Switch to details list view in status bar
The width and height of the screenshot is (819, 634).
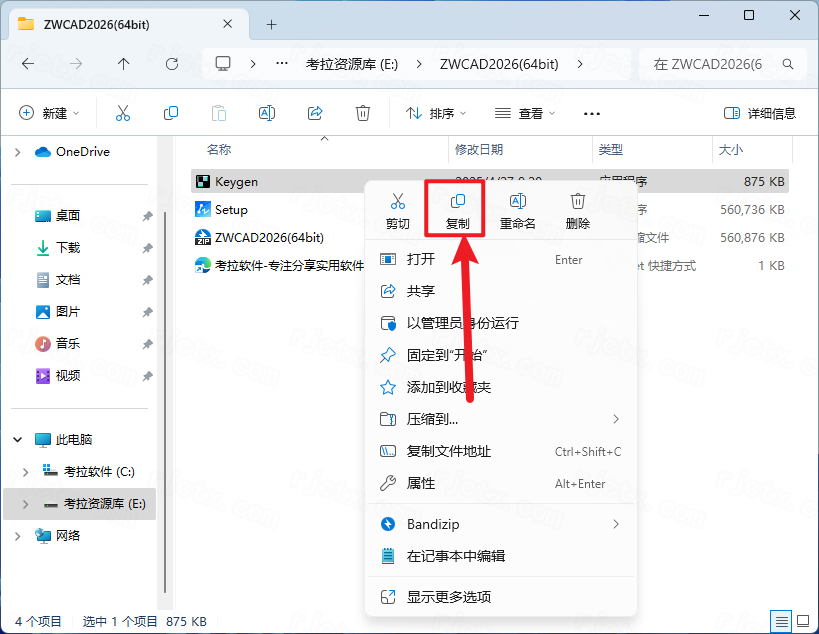tap(782, 621)
